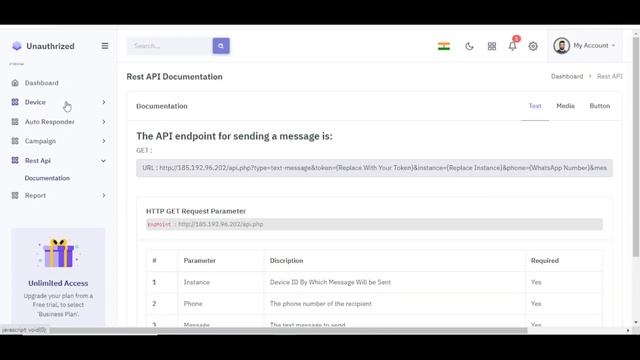The height and width of the screenshot is (360, 640).
Task: Click the Parameter column header
Action: (200, 260)
